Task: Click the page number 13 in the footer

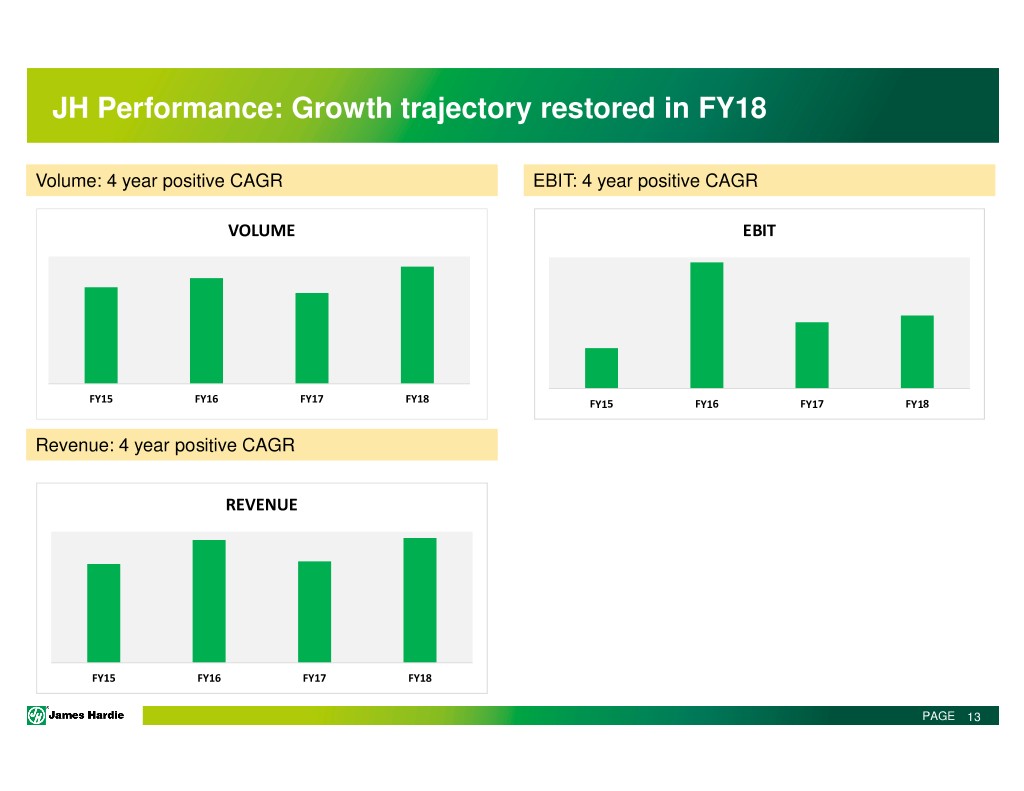Action: (x=975, y=717)
